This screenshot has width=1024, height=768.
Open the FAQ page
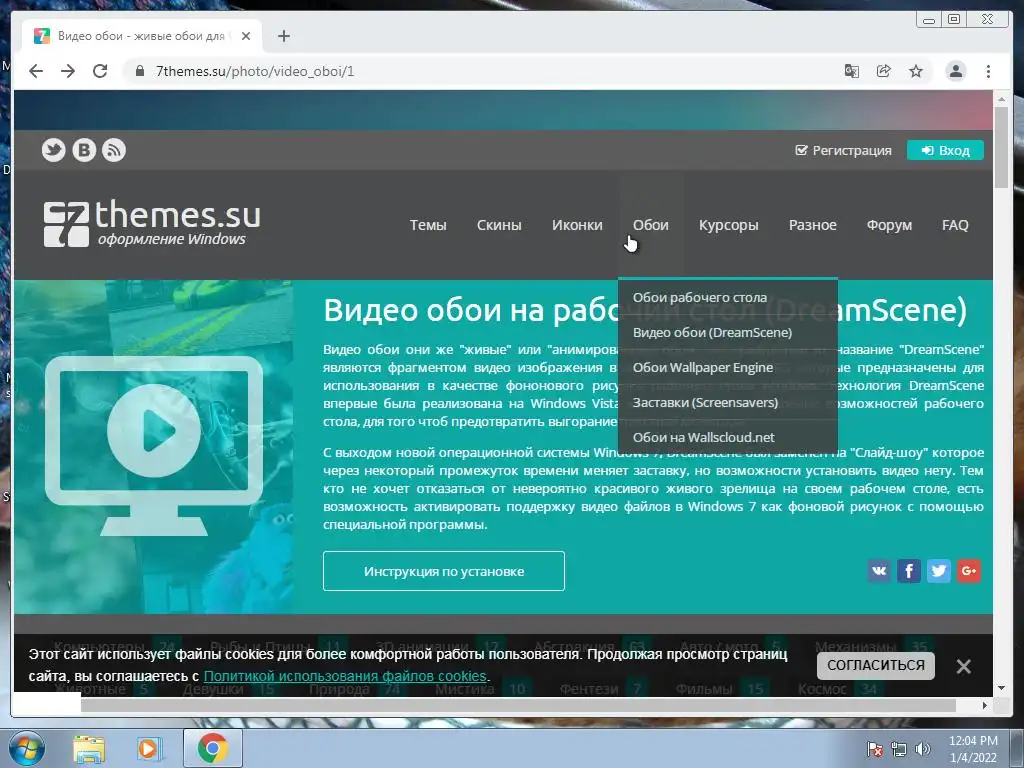955,225
